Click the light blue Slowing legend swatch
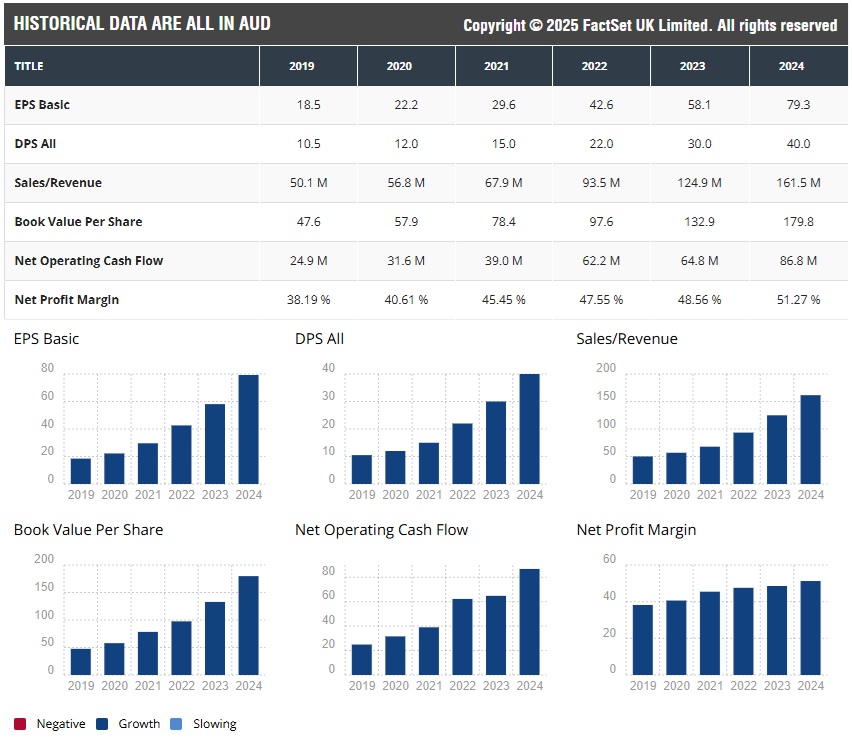The image size is (852, 739). click(177, 723)
